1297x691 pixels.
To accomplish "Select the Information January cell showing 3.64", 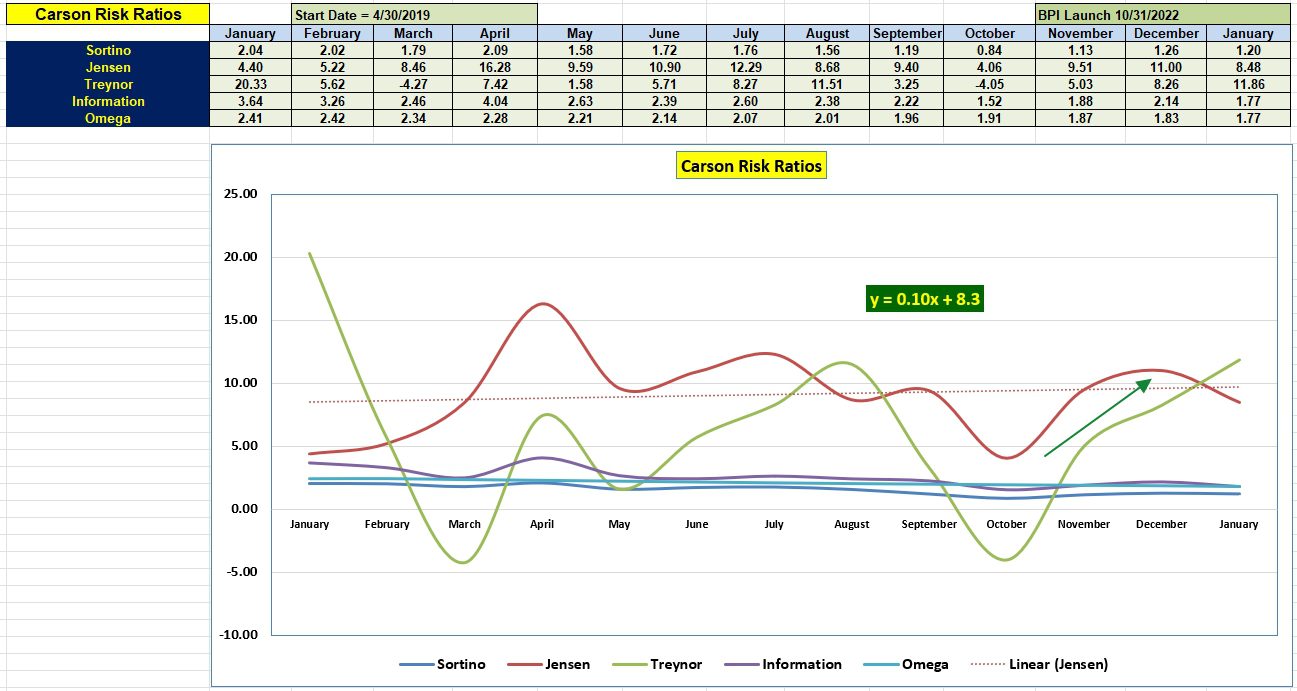I will 251,101.
